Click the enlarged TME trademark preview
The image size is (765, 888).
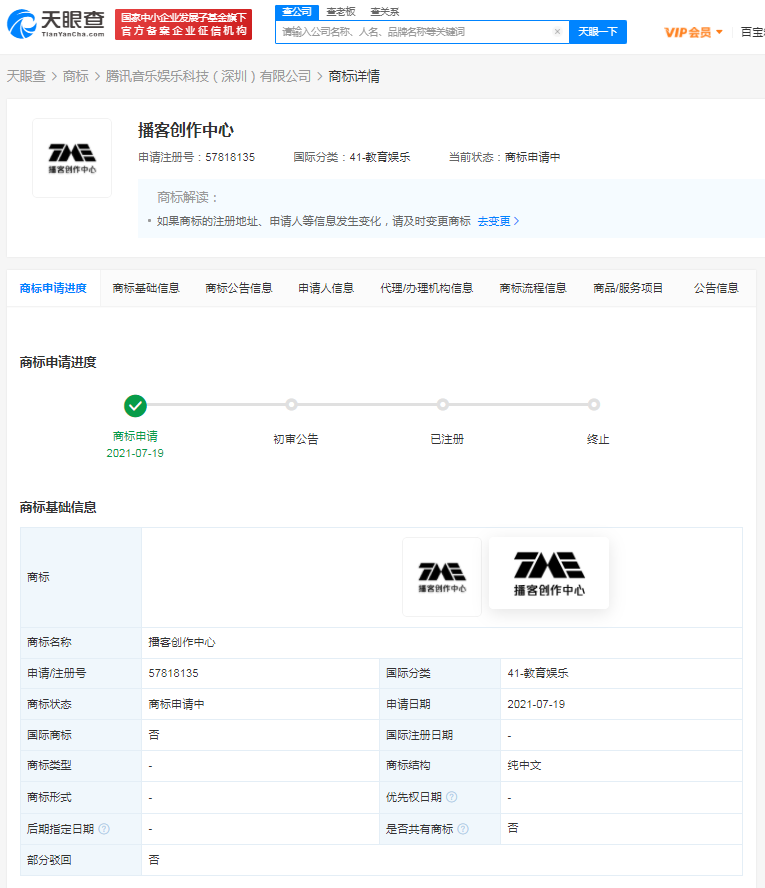[549, 573]
